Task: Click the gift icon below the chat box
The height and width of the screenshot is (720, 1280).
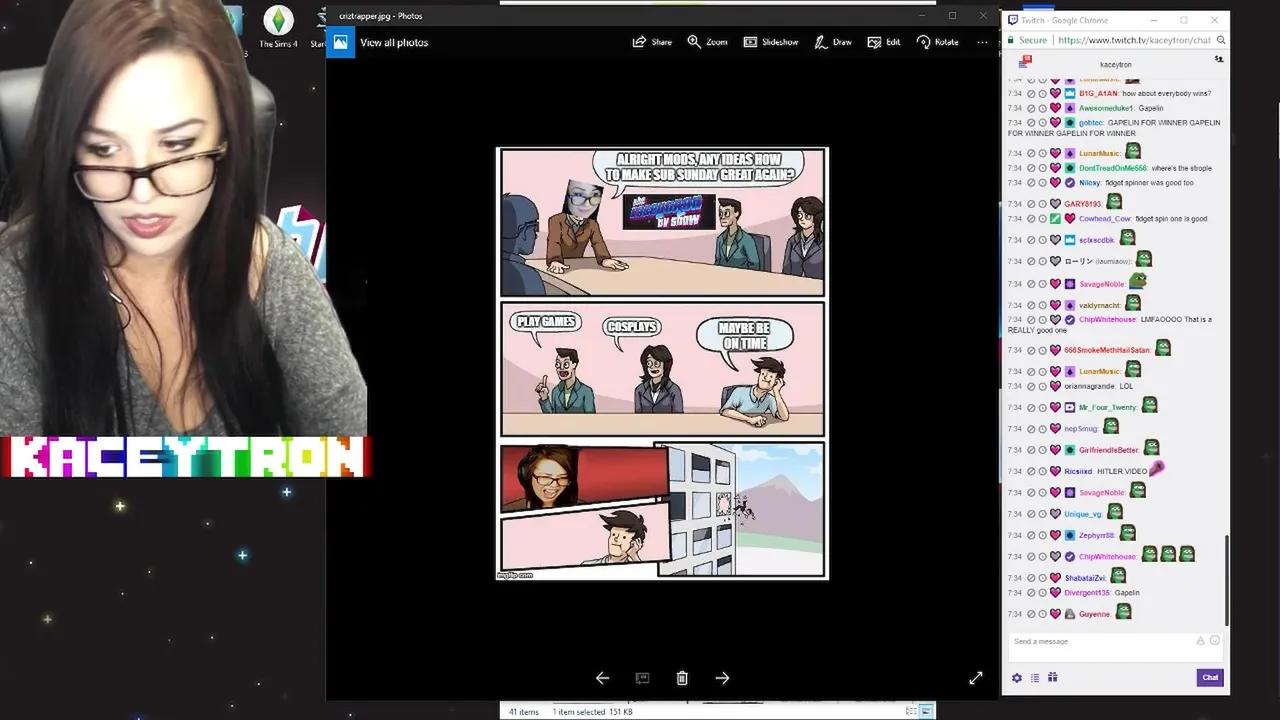Action: point(1052,677)
